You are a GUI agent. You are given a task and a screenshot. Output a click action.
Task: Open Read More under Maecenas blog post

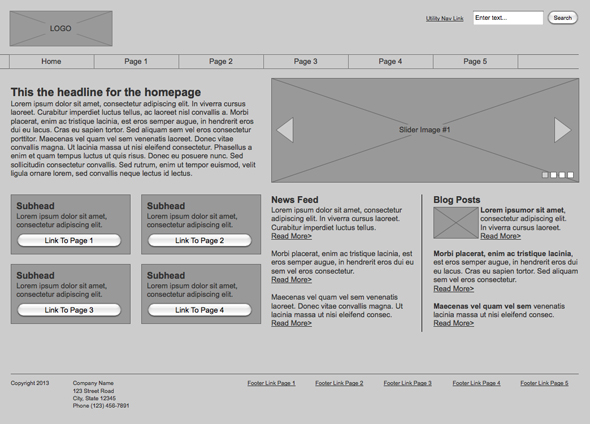point(453,323)
